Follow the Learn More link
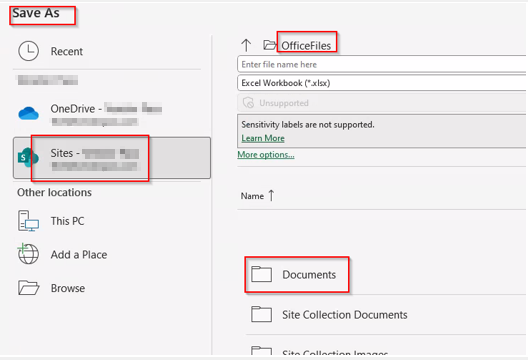The height and width of the screenshot is (360, 528). pos(263,138)
